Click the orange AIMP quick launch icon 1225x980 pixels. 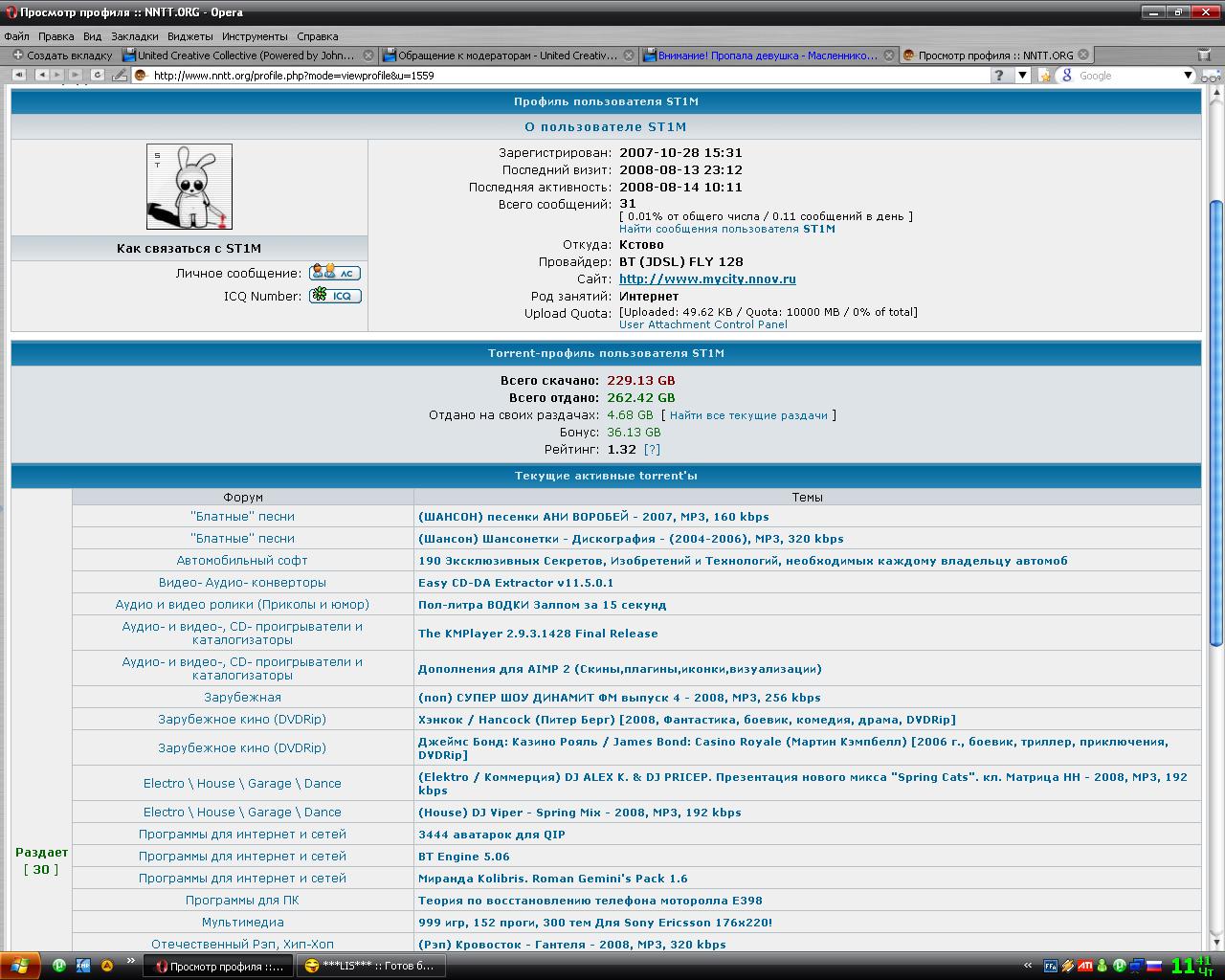[x=107, y=966]
